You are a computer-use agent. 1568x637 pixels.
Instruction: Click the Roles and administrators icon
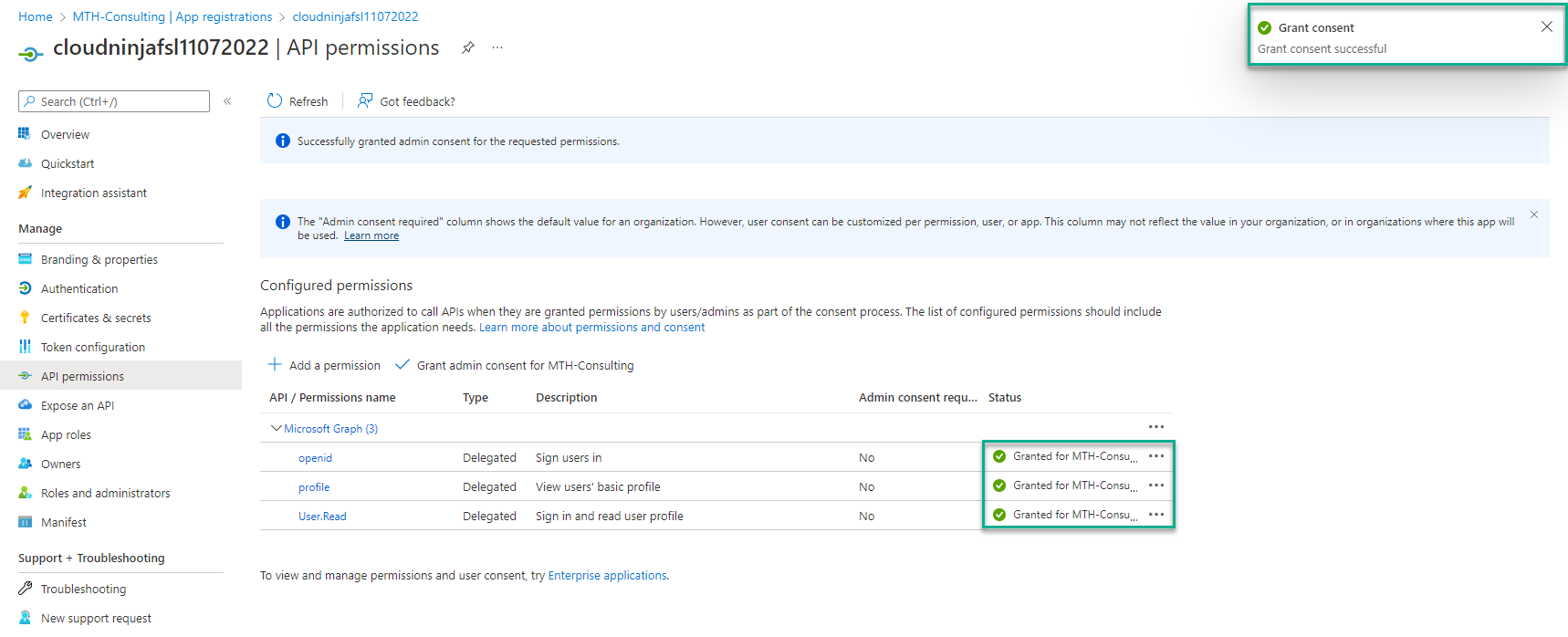[25, 493]
